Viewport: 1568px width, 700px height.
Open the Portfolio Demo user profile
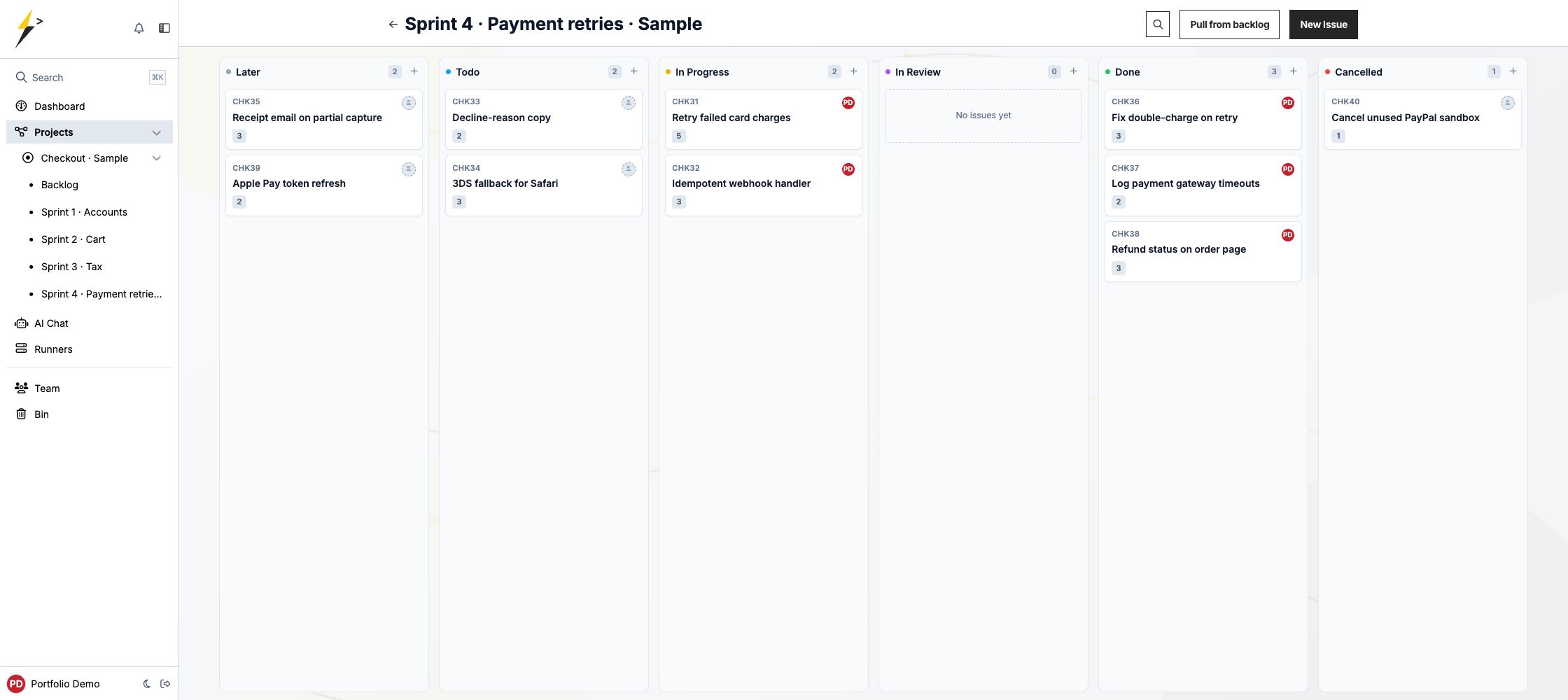[x=55, y=684]
